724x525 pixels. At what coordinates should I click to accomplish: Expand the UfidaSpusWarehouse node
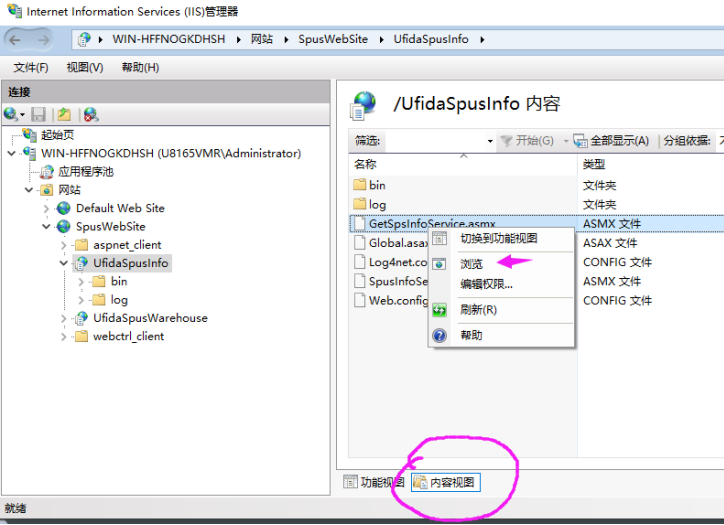pyautogui.click(x=64, y=318)
